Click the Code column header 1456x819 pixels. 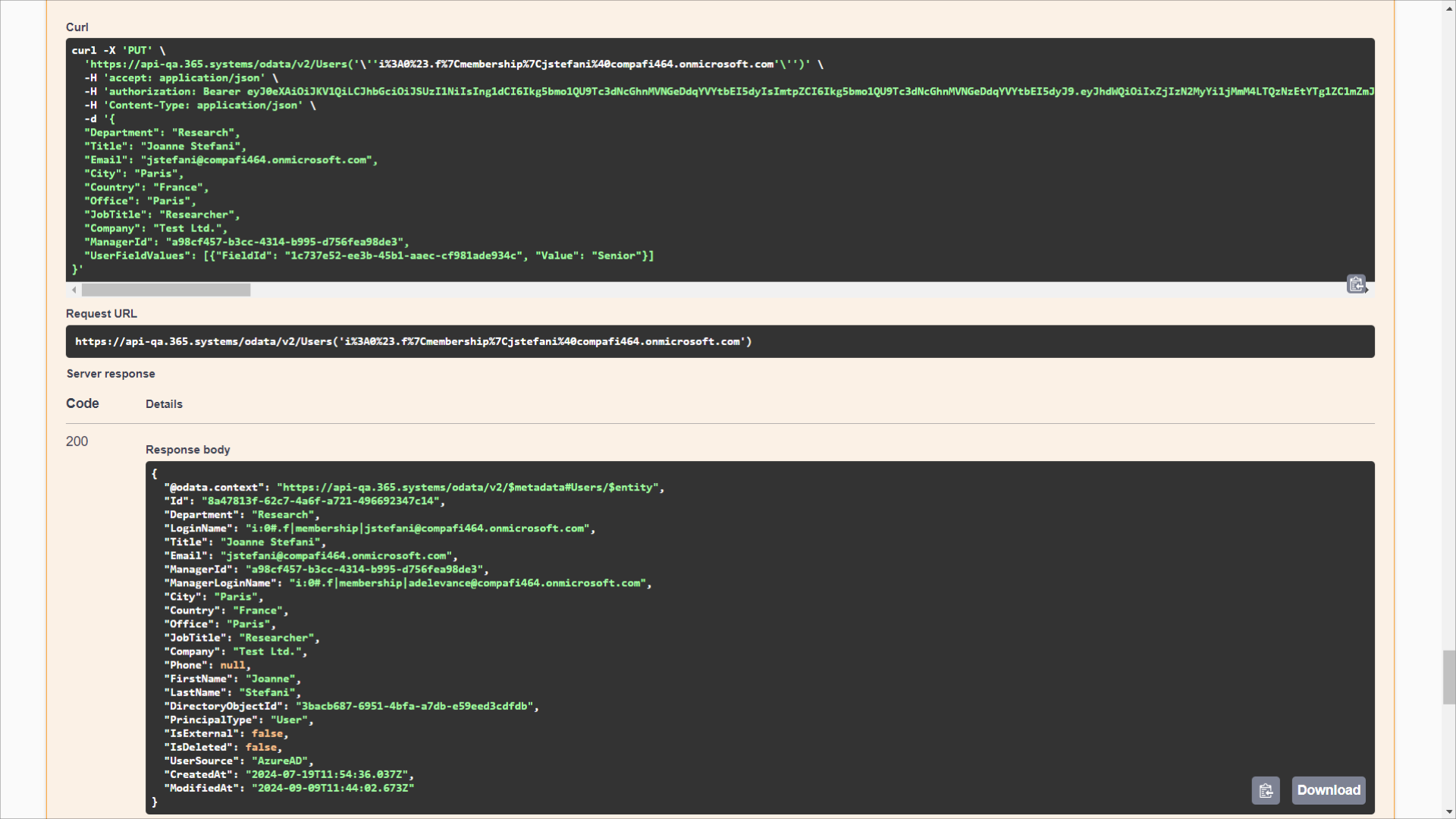pyautogui.click(x=83, y=403)
